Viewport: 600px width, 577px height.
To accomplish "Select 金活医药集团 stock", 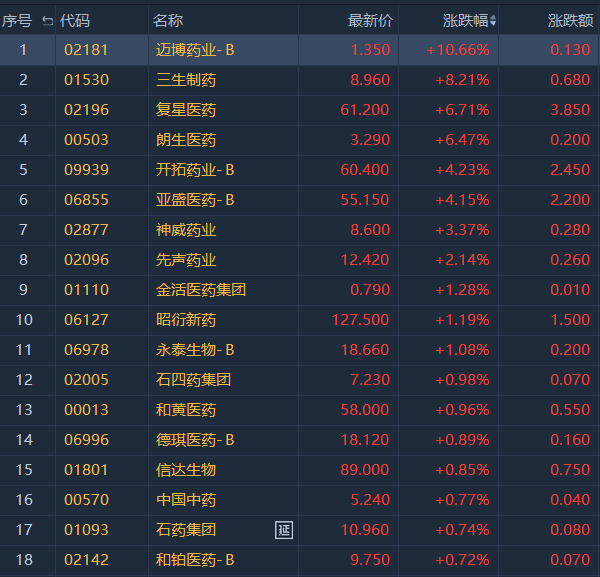I will pyautogui.click(x=202, y=290).
